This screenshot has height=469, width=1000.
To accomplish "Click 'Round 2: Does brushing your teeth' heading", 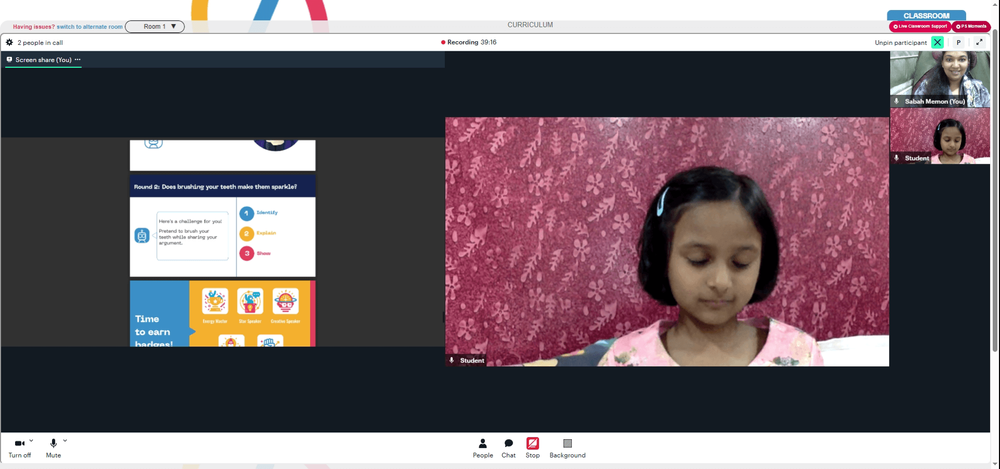I will pos(216,187).
